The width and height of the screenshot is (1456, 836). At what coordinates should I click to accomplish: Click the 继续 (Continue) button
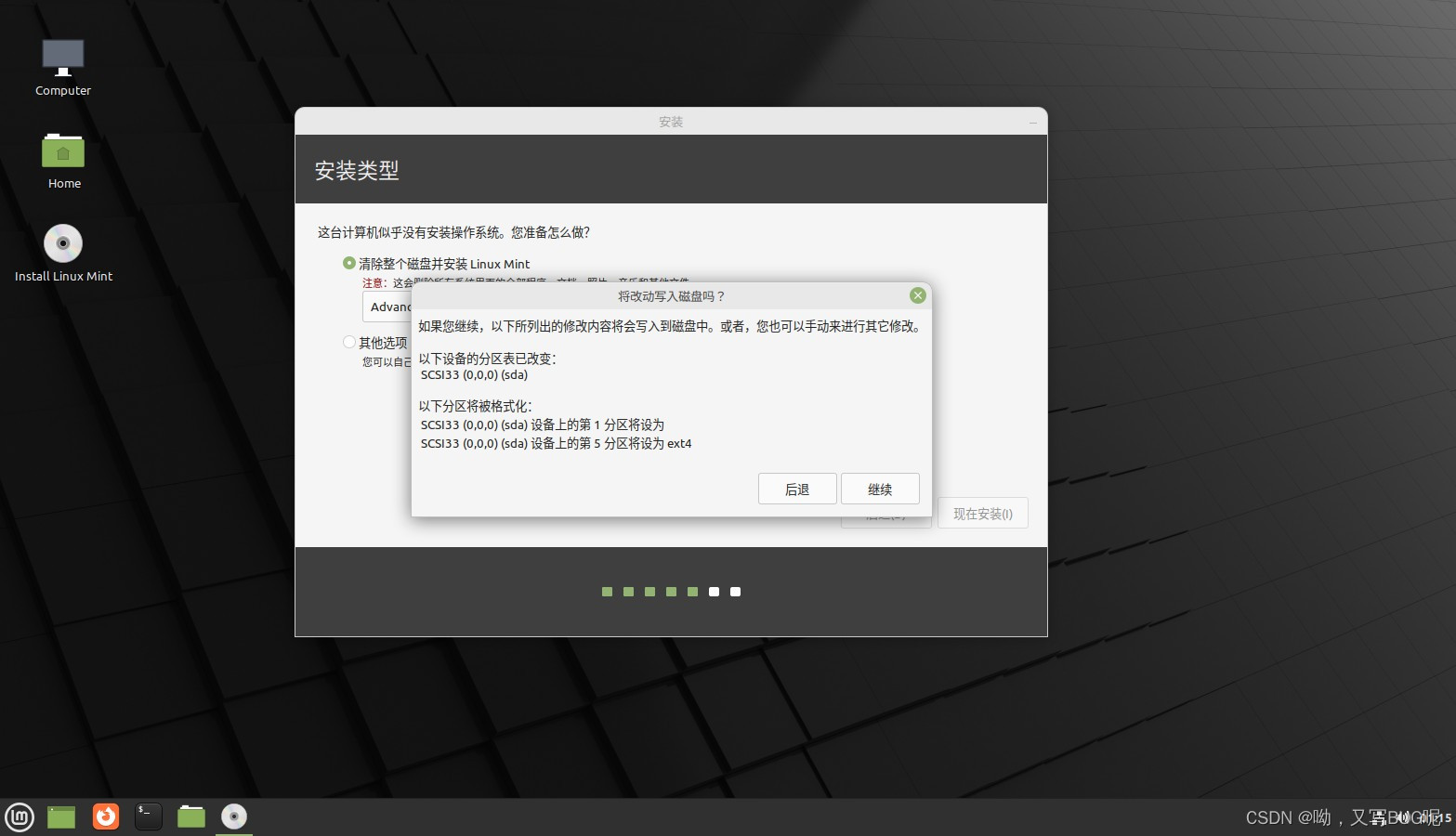(x=880, y=489)
